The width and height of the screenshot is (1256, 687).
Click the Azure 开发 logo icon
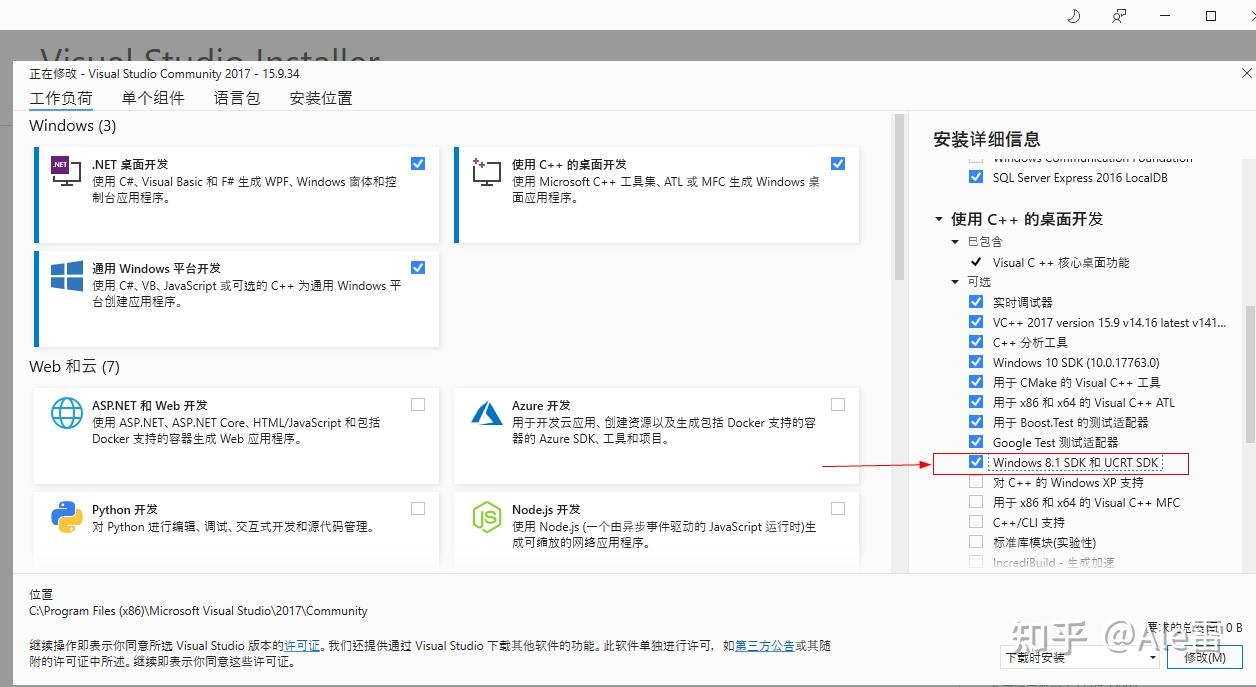click(487, 413)
